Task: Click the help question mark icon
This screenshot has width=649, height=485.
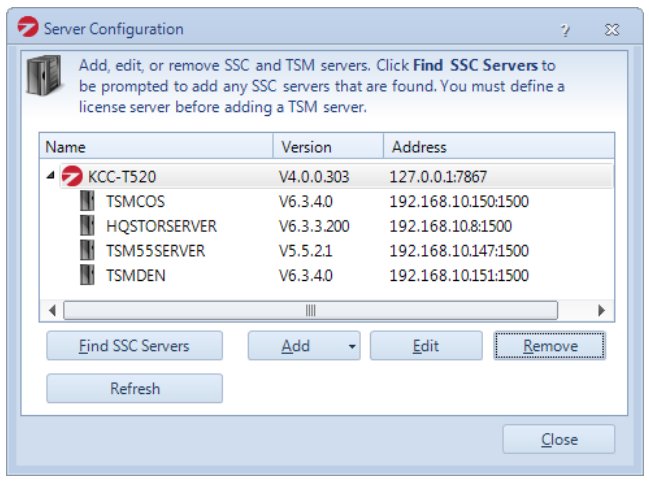Action: coord(565,30)
